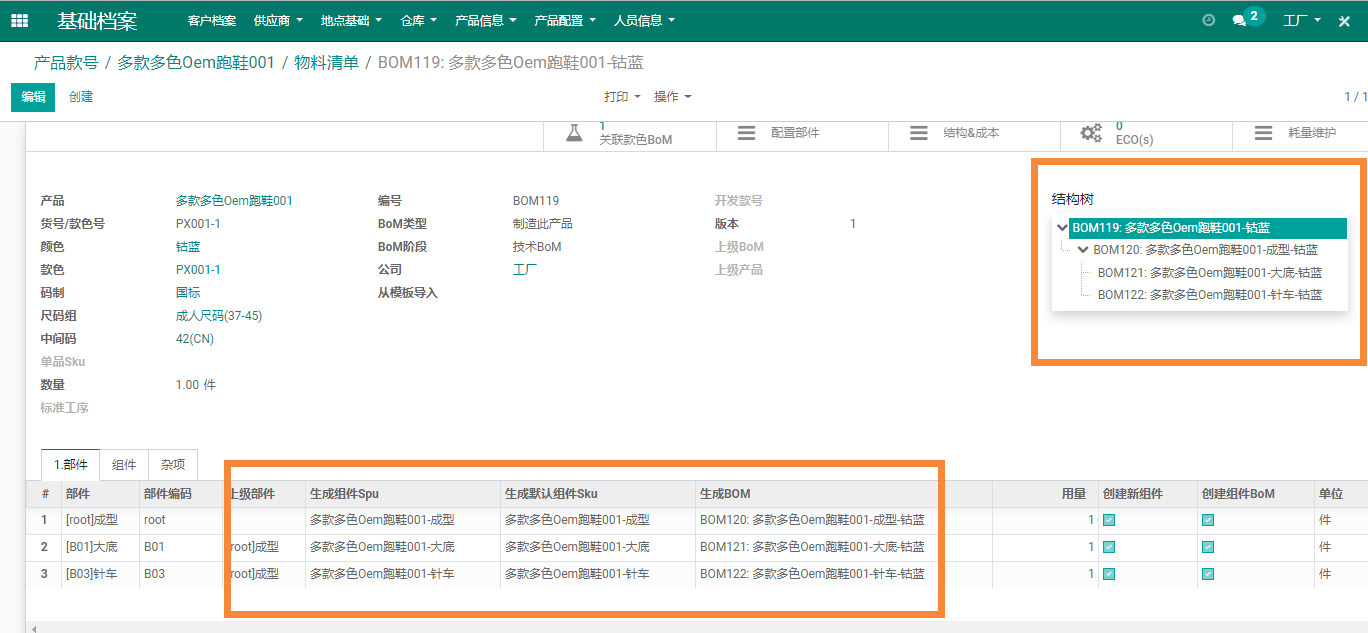This screenshot has width=1368, height=633.
Task: Switch to the 组件 tab
Action: pyautogui.click(x=124, y=464)
